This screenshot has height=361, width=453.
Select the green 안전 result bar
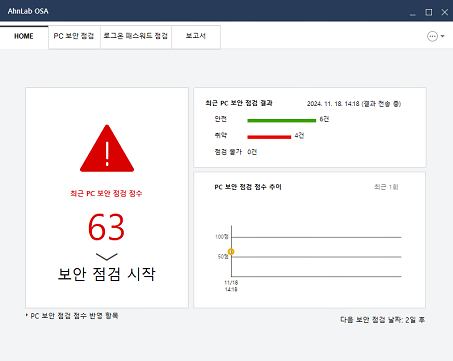(281, 120)
